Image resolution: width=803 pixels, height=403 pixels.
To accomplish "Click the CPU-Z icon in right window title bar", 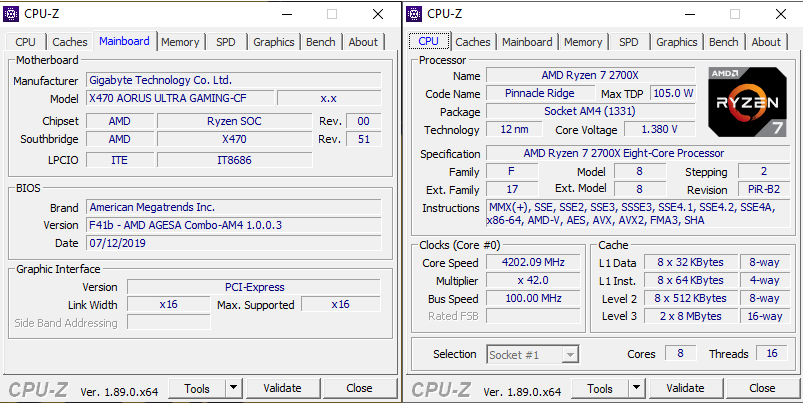I will tap(414, 14).
